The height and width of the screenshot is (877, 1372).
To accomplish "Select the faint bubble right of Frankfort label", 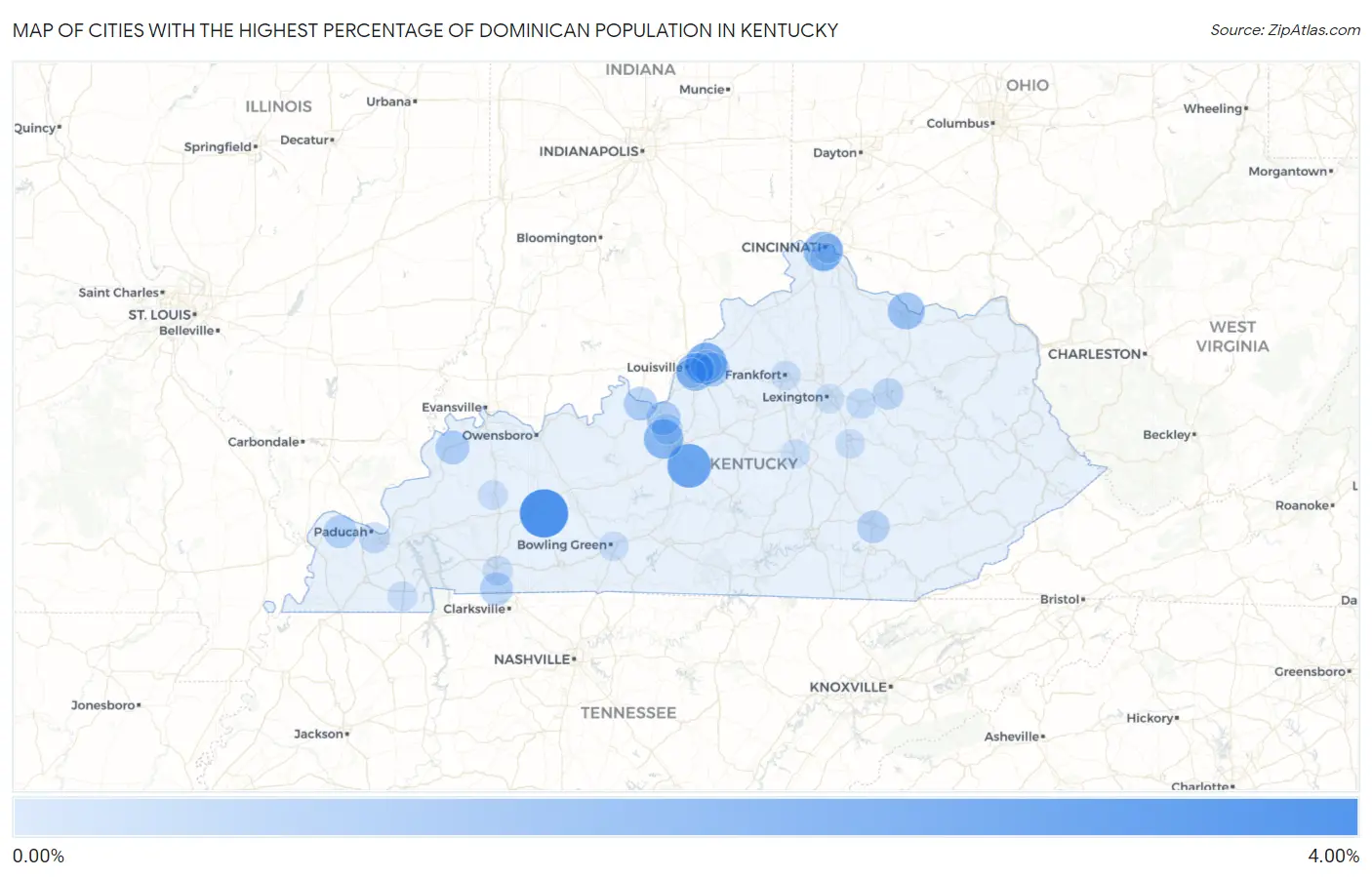I will (x=786, y=376).
